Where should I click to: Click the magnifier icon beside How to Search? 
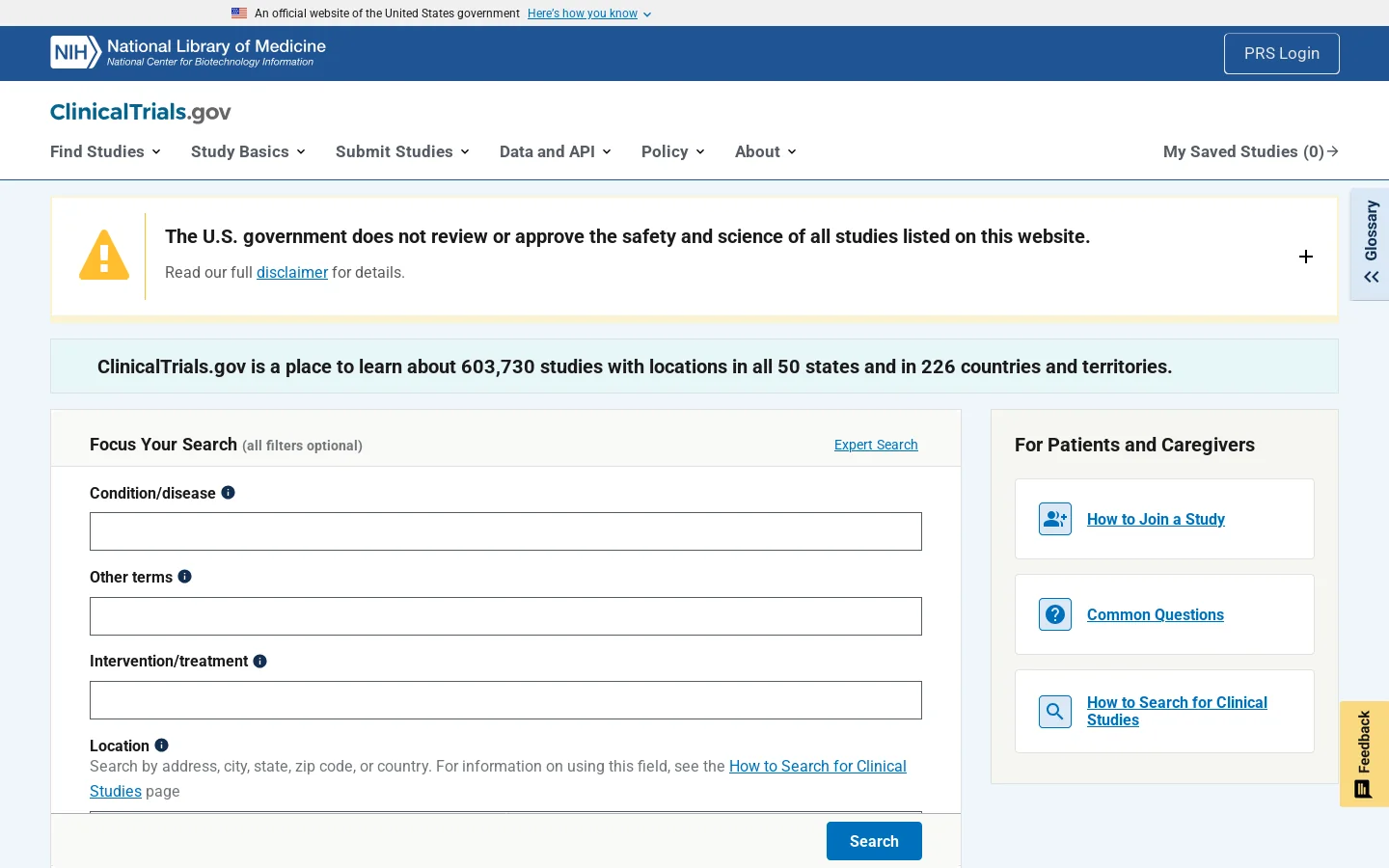tap(1055, 712)
